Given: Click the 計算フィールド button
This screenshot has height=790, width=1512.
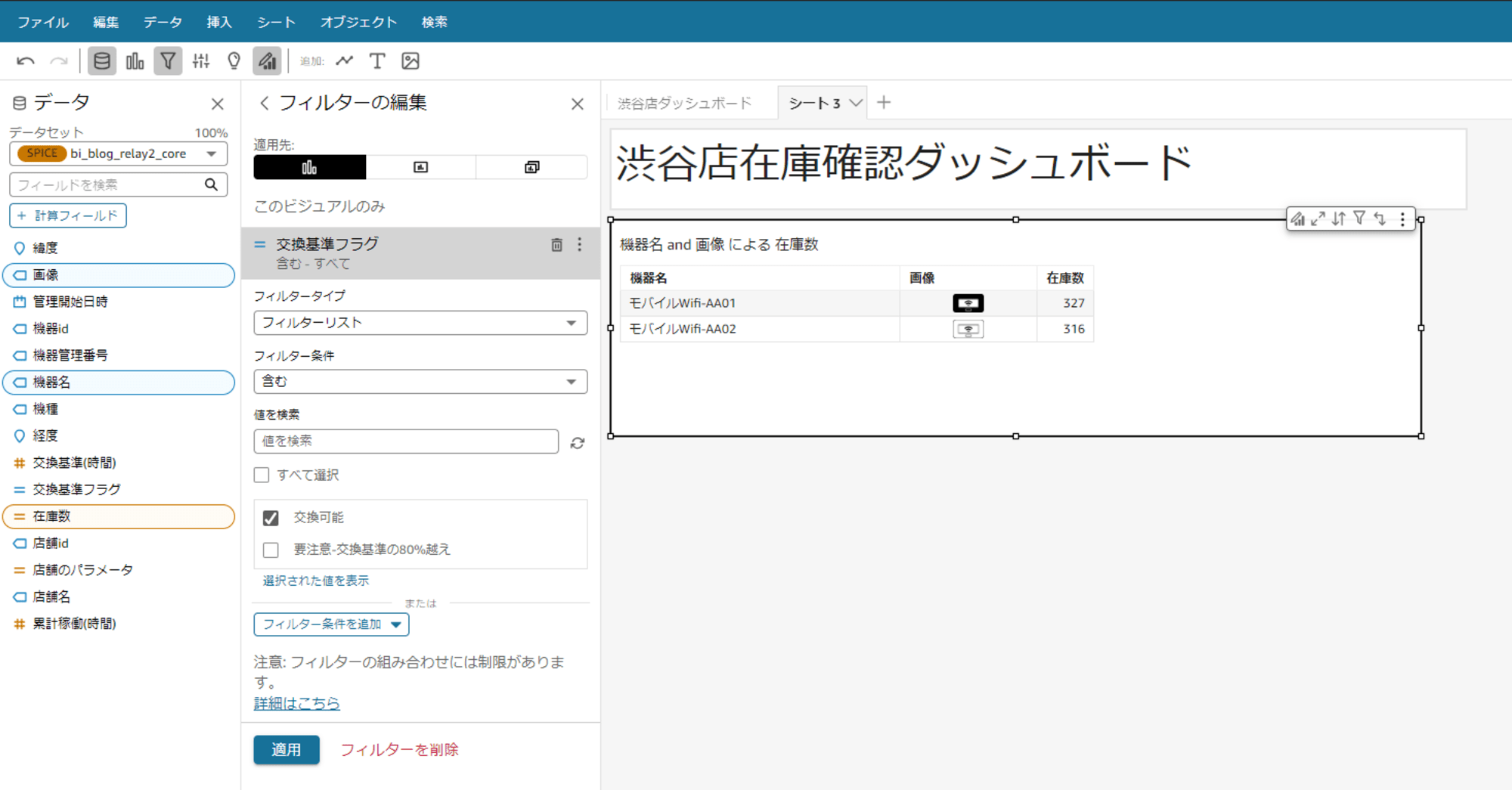Looking at the screenshot, I should [68, 215].
